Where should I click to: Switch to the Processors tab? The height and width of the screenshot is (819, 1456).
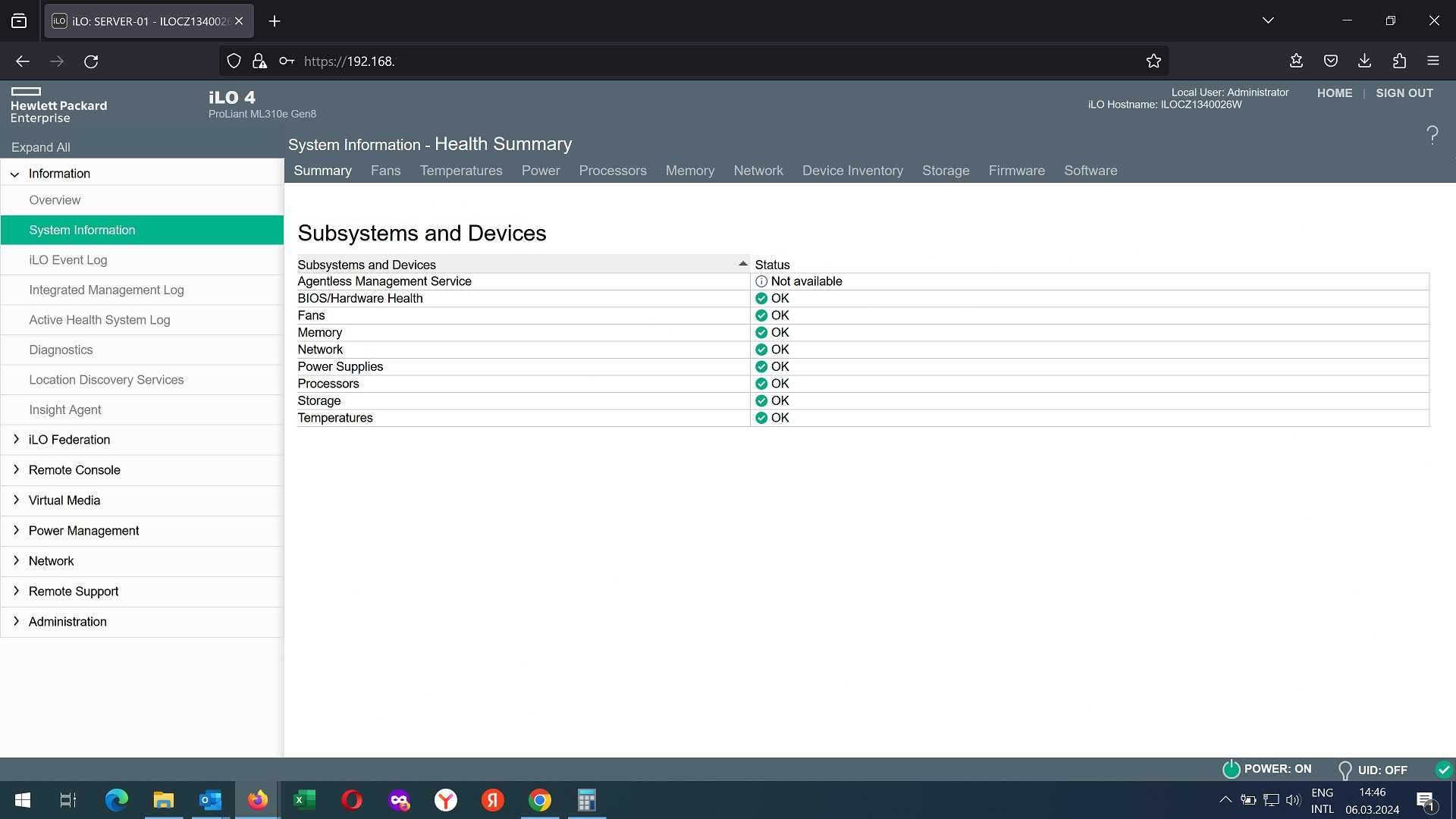point(613,171)
